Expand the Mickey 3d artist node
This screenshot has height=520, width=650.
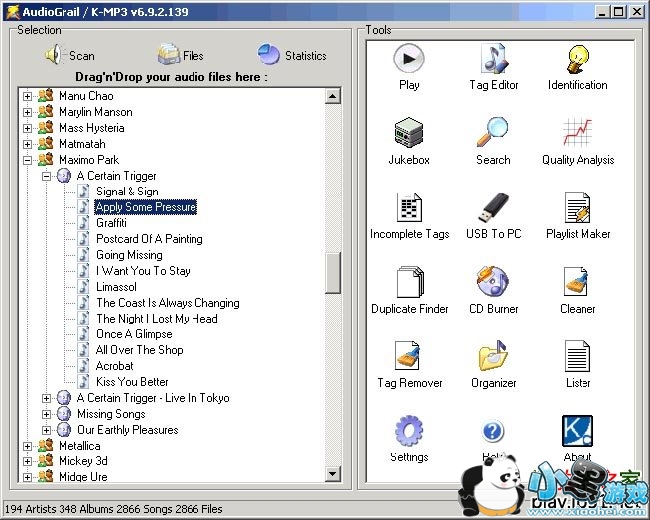click(27, 461)
